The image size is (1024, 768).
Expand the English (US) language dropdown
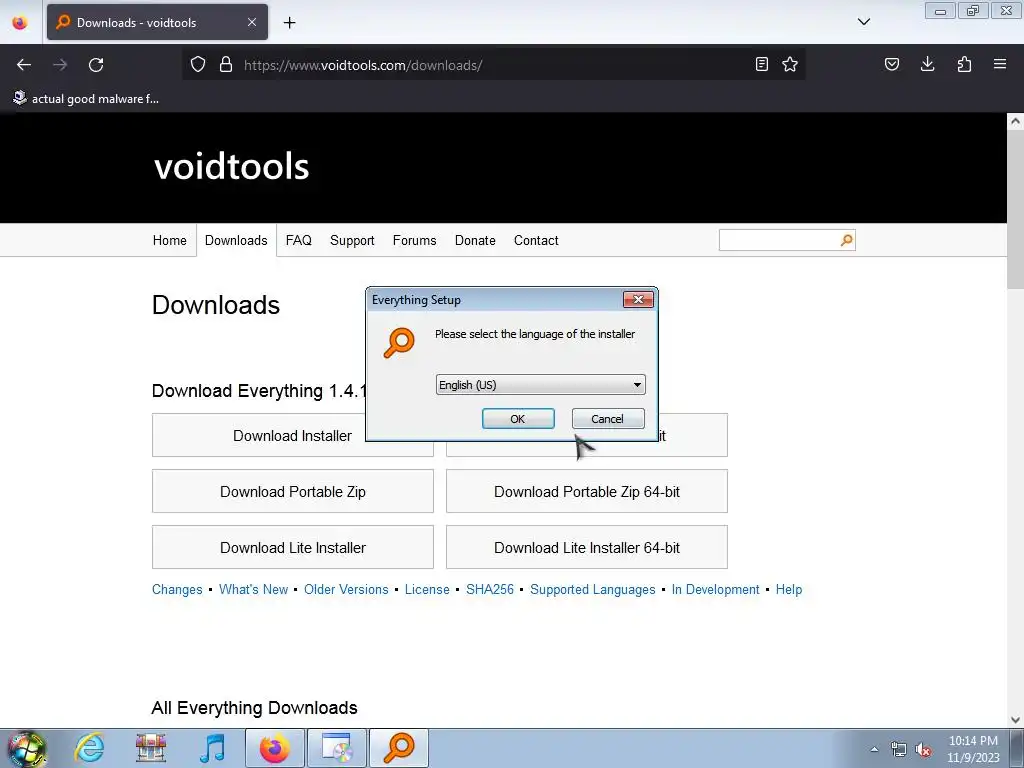[541, 385]
